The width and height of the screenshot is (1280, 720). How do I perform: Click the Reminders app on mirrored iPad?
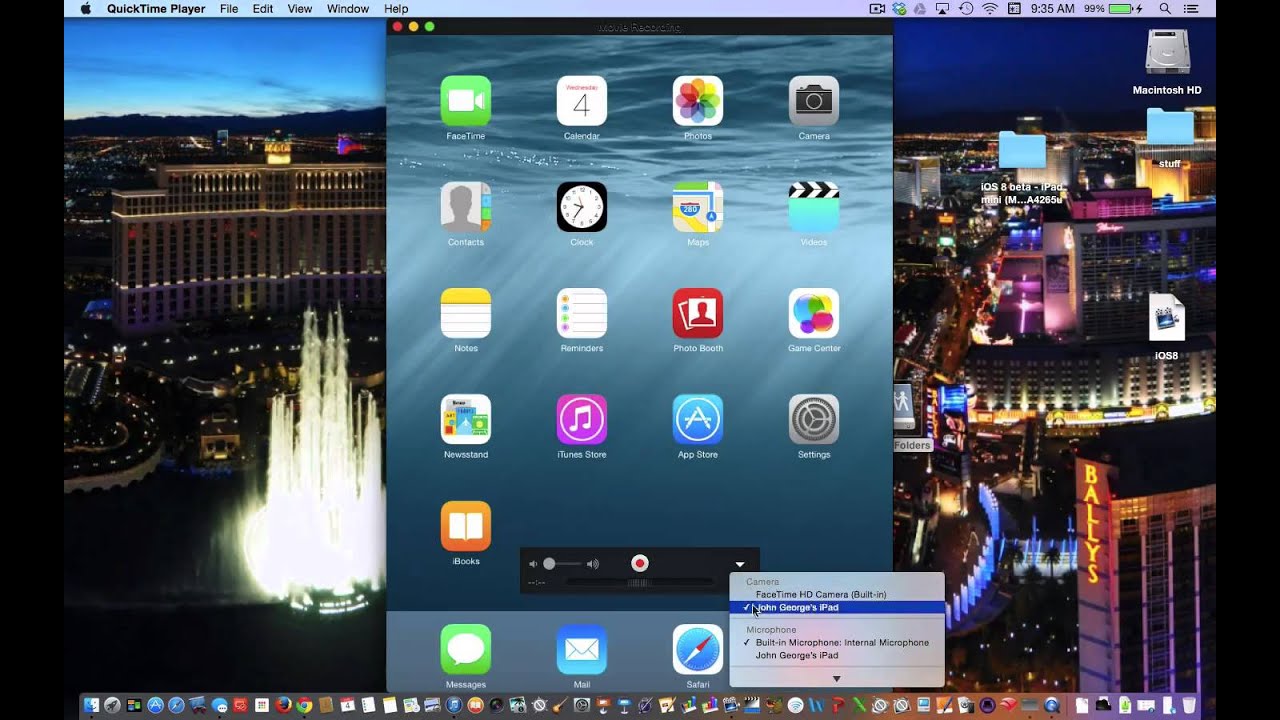click(x=582, y=313)
